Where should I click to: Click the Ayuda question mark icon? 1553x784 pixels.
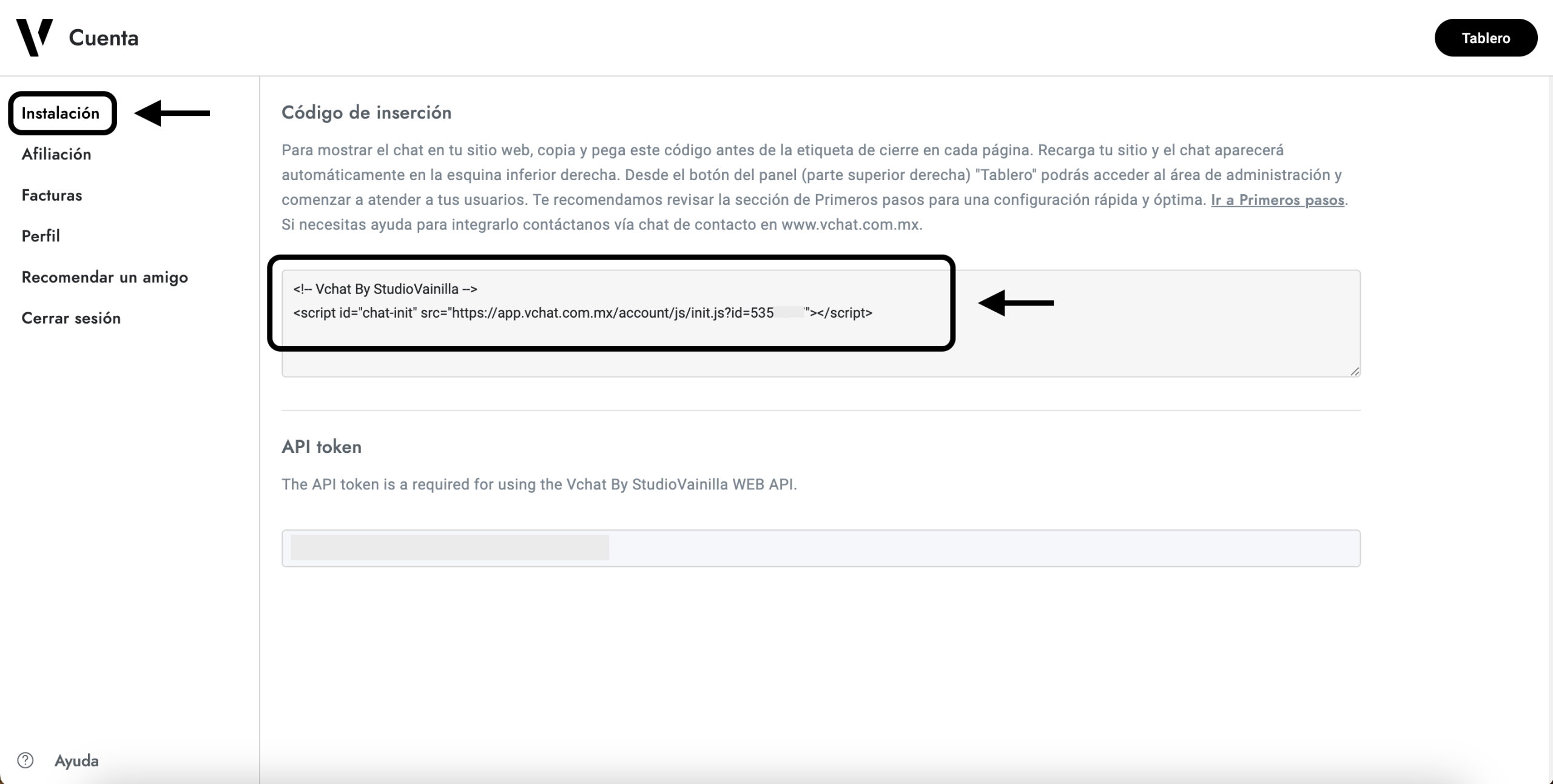(x=25, y=760)
